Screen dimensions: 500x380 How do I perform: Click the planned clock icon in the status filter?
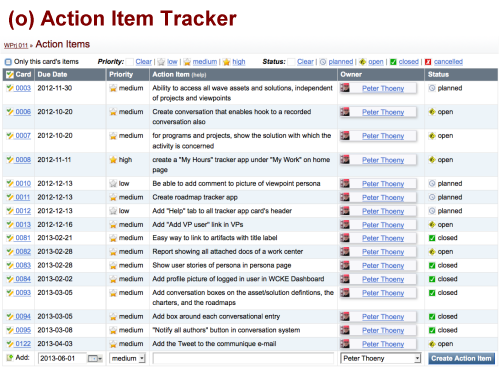point(323,62)
